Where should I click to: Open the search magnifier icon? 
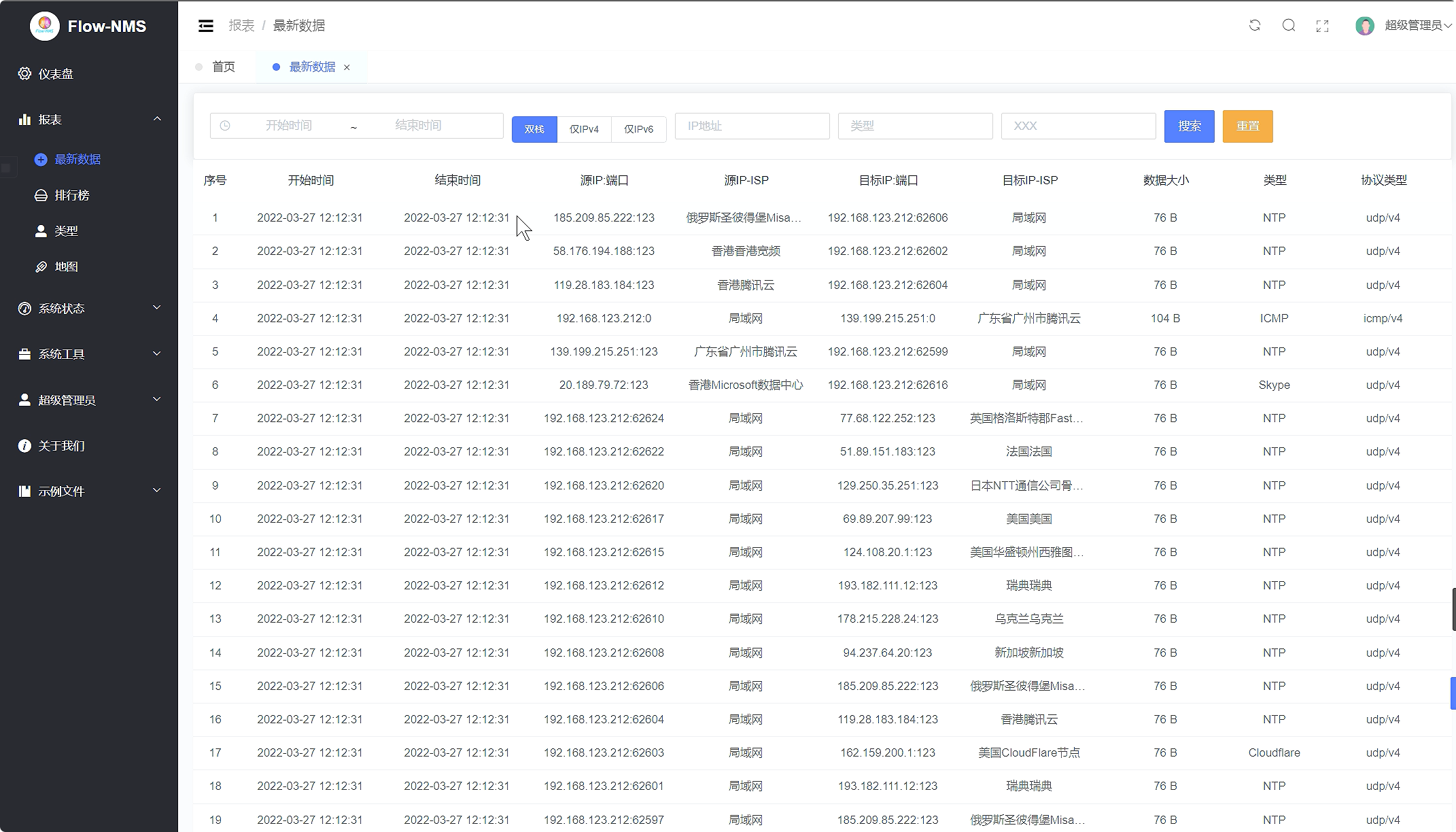click(x=1289, y=26)
